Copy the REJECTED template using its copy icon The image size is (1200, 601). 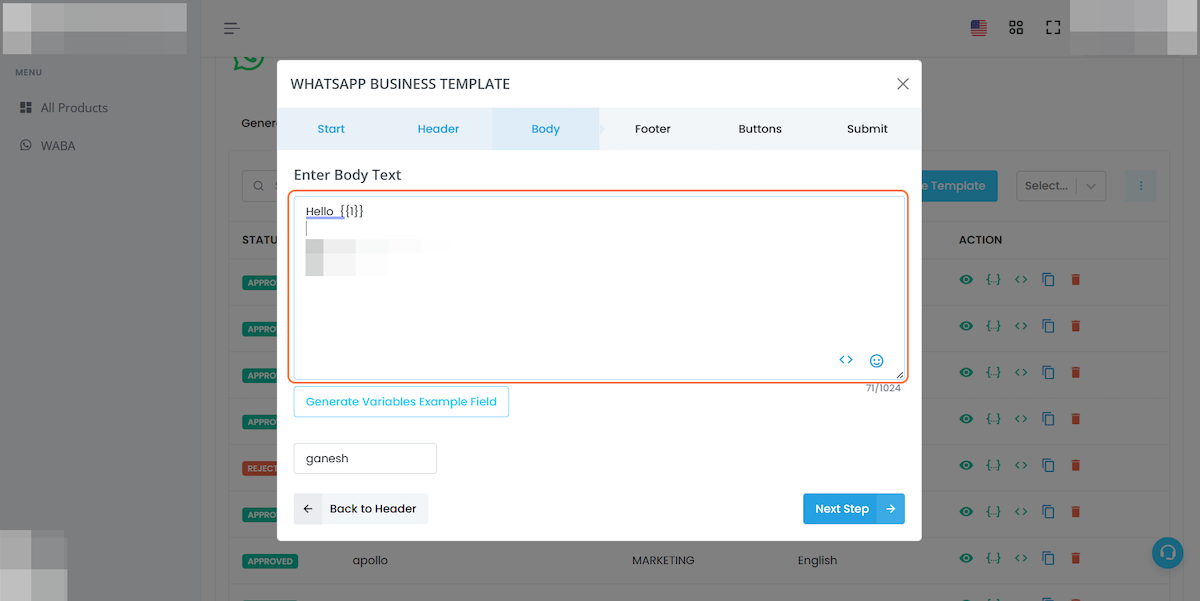tap(1048, 465)
